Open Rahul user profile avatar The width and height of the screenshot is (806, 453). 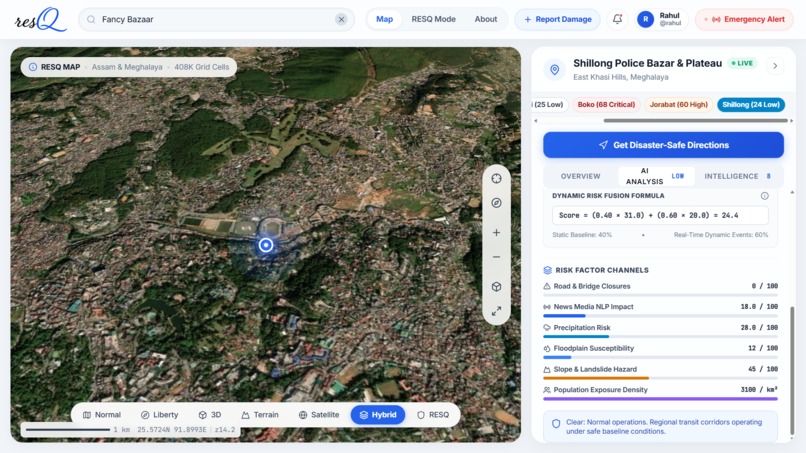click(x=646, y=20)
